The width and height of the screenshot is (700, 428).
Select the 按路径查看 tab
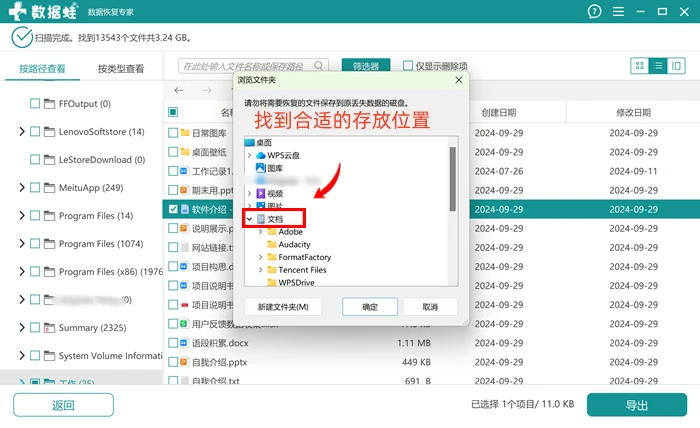click(x=42, y=68)
